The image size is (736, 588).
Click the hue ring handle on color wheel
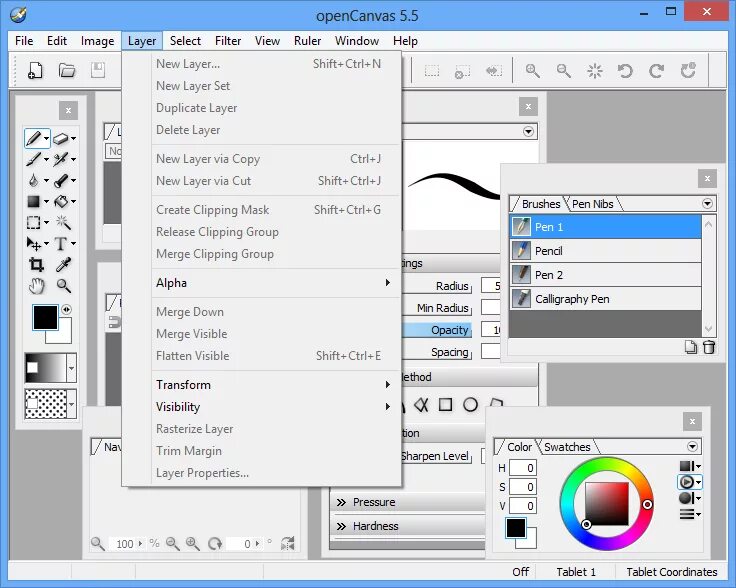tap(647, 504)
